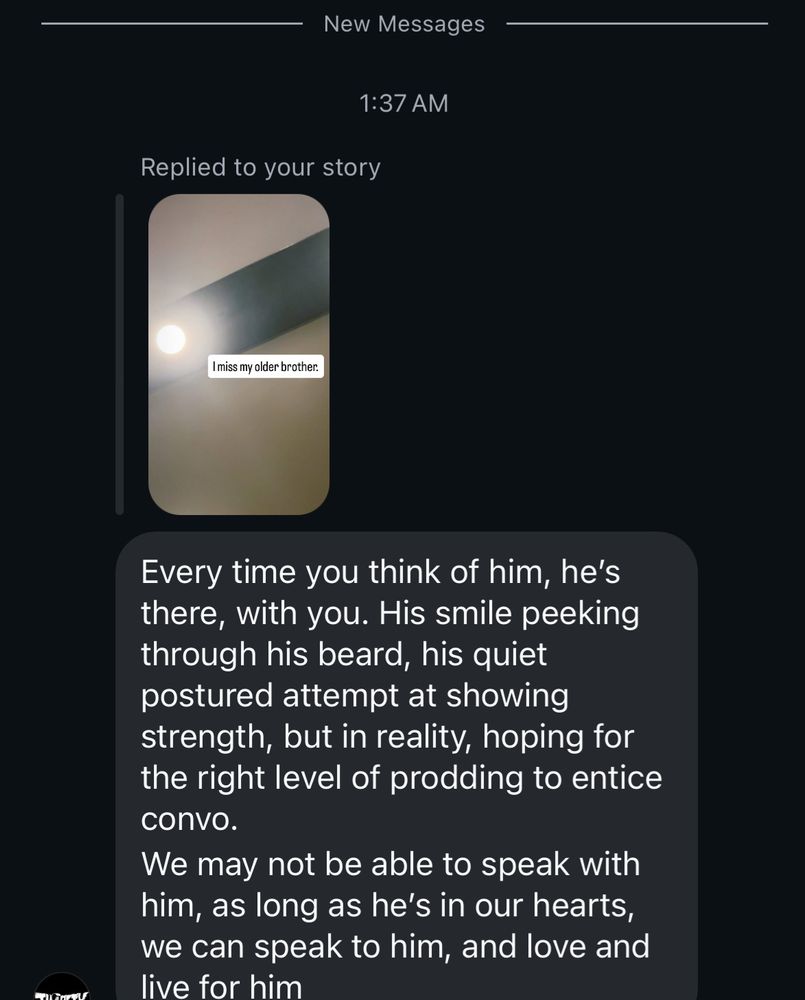
Task: Tap the sender's profile avatar
Action: point(61,988)
